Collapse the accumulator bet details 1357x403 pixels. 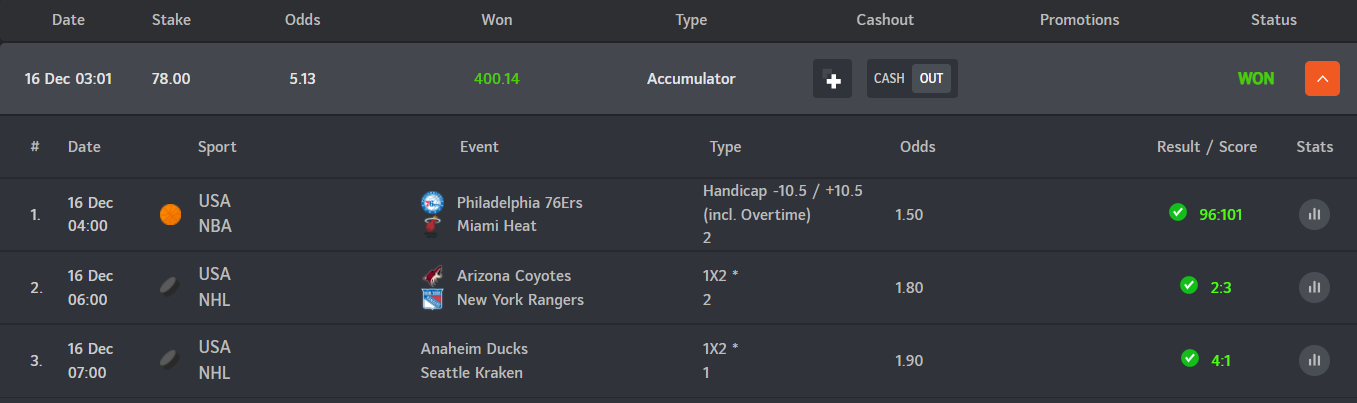coord(1322,79)
